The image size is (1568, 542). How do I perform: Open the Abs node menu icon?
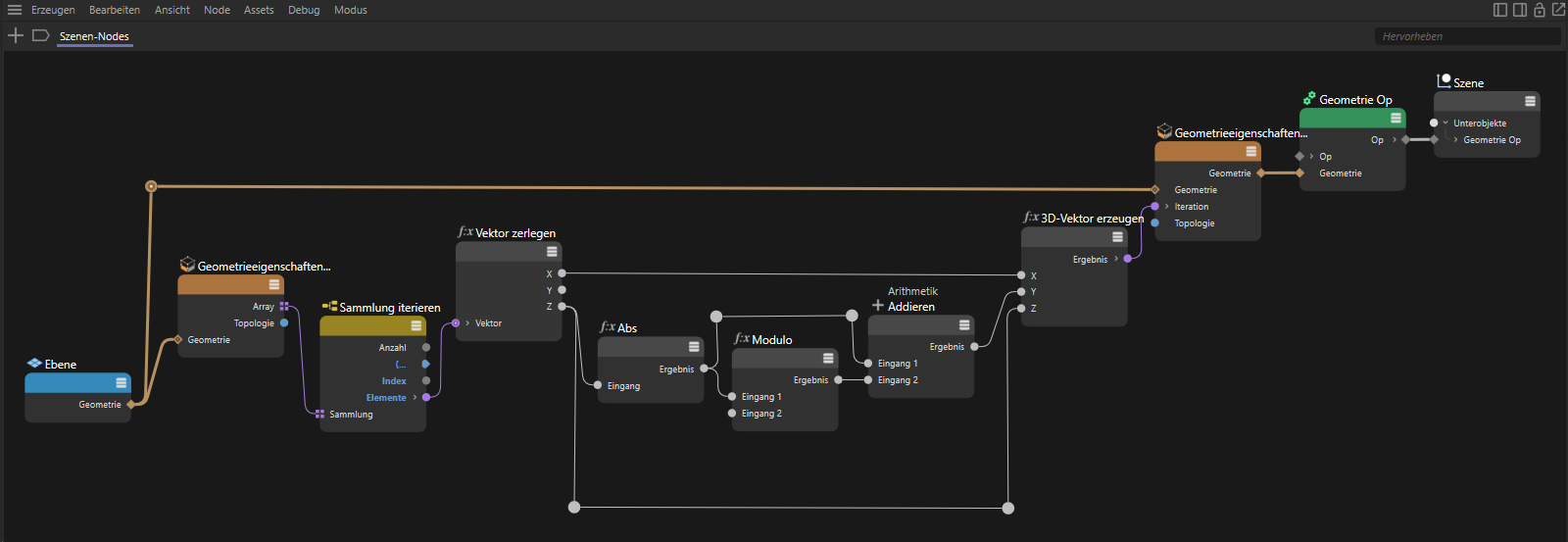(x=694, y=347)
